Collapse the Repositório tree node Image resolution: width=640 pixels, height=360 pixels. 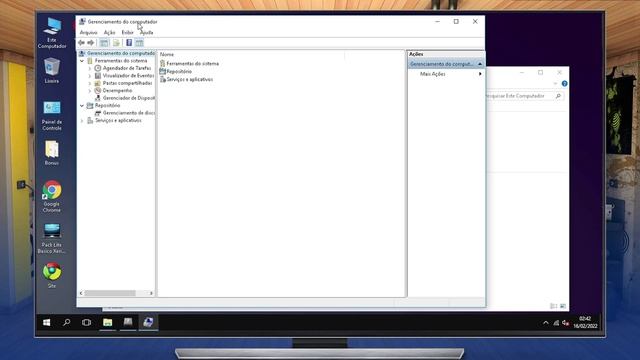(82, 106)
